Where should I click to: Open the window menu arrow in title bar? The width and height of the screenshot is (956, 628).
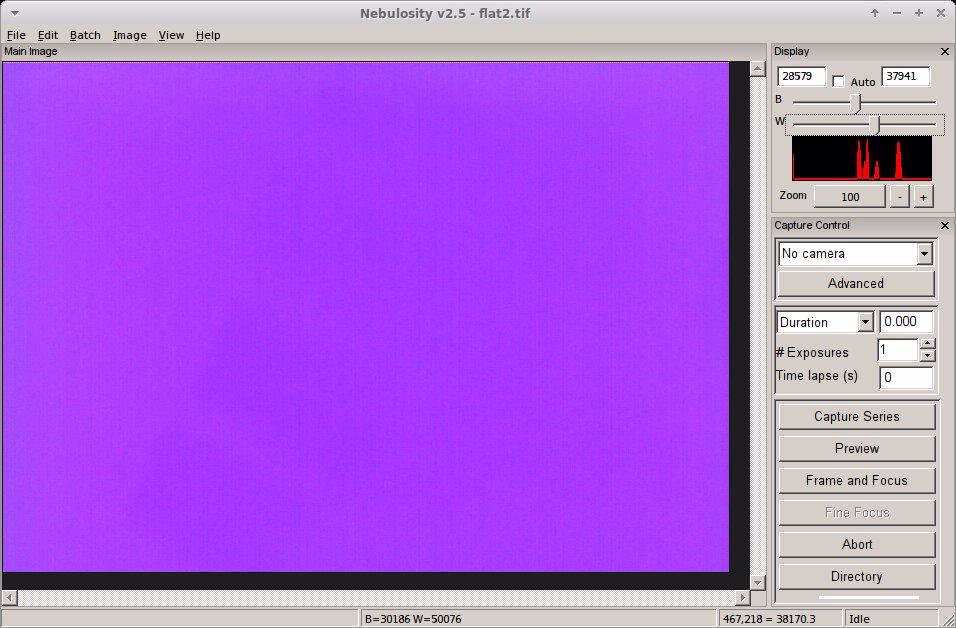(x=14, y=13)
